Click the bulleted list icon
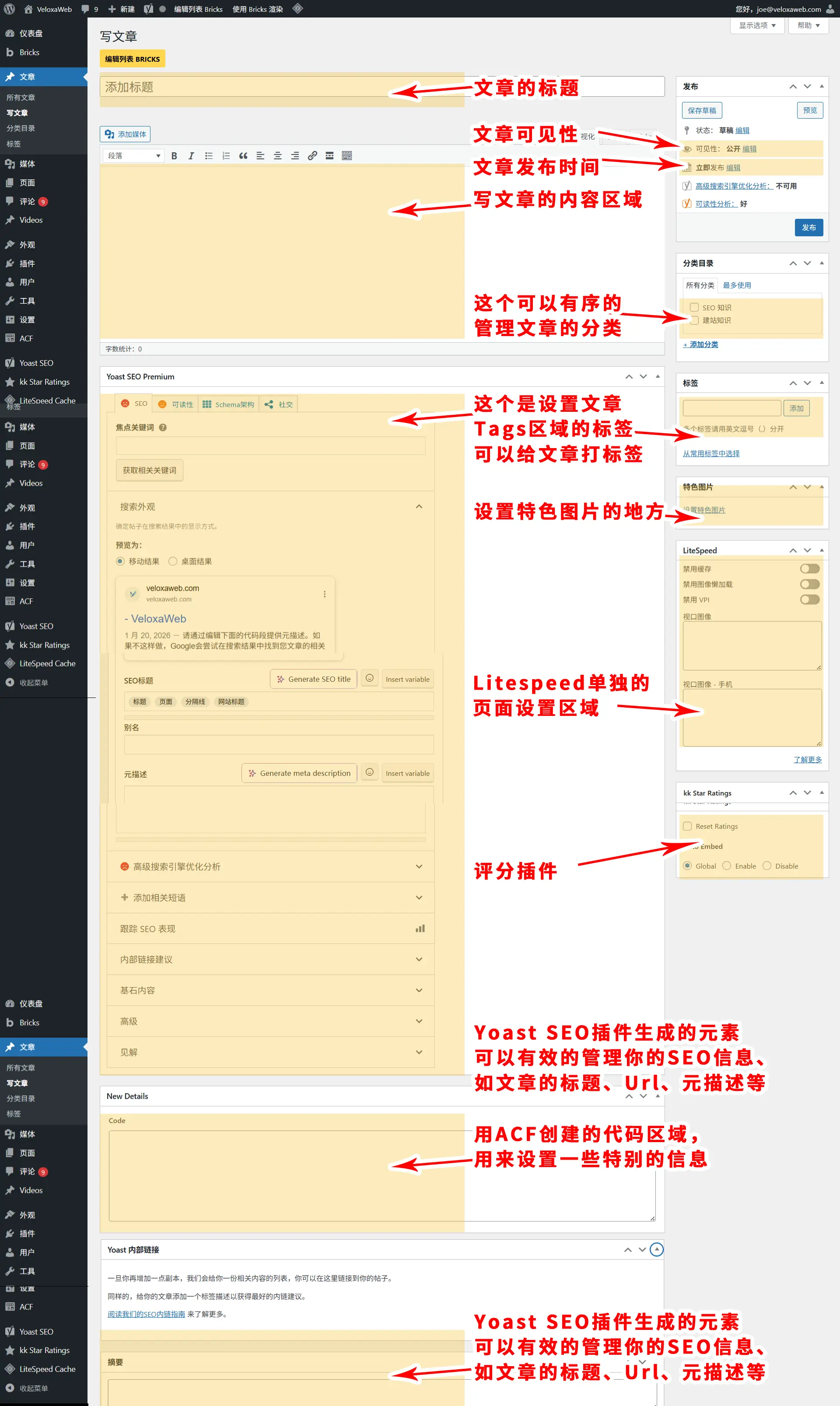The image size is (840, 1406). (209, 156)
